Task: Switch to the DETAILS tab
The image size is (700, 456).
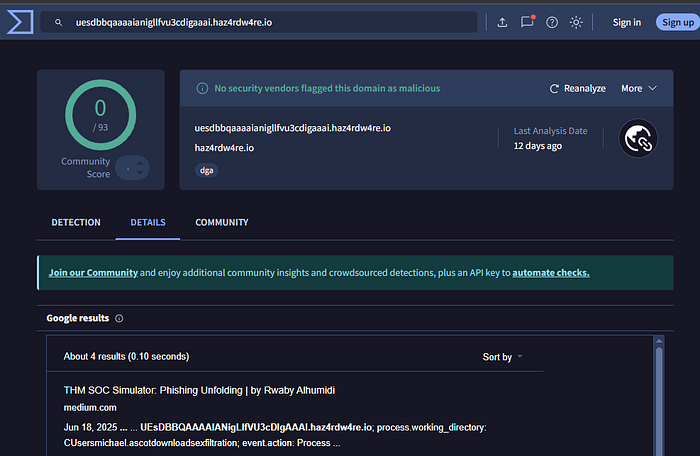Action: point(148,222)
